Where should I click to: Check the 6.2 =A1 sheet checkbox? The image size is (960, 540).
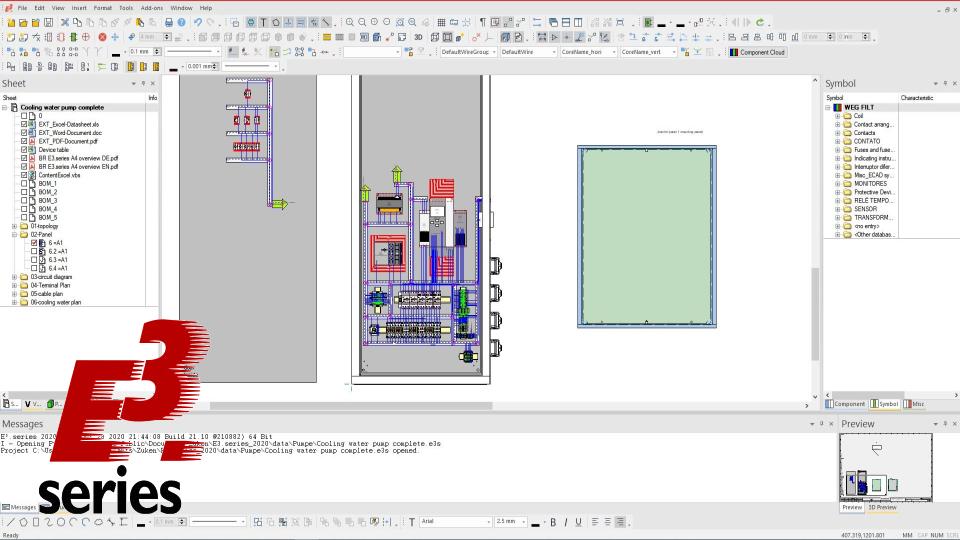pos(34,252)
